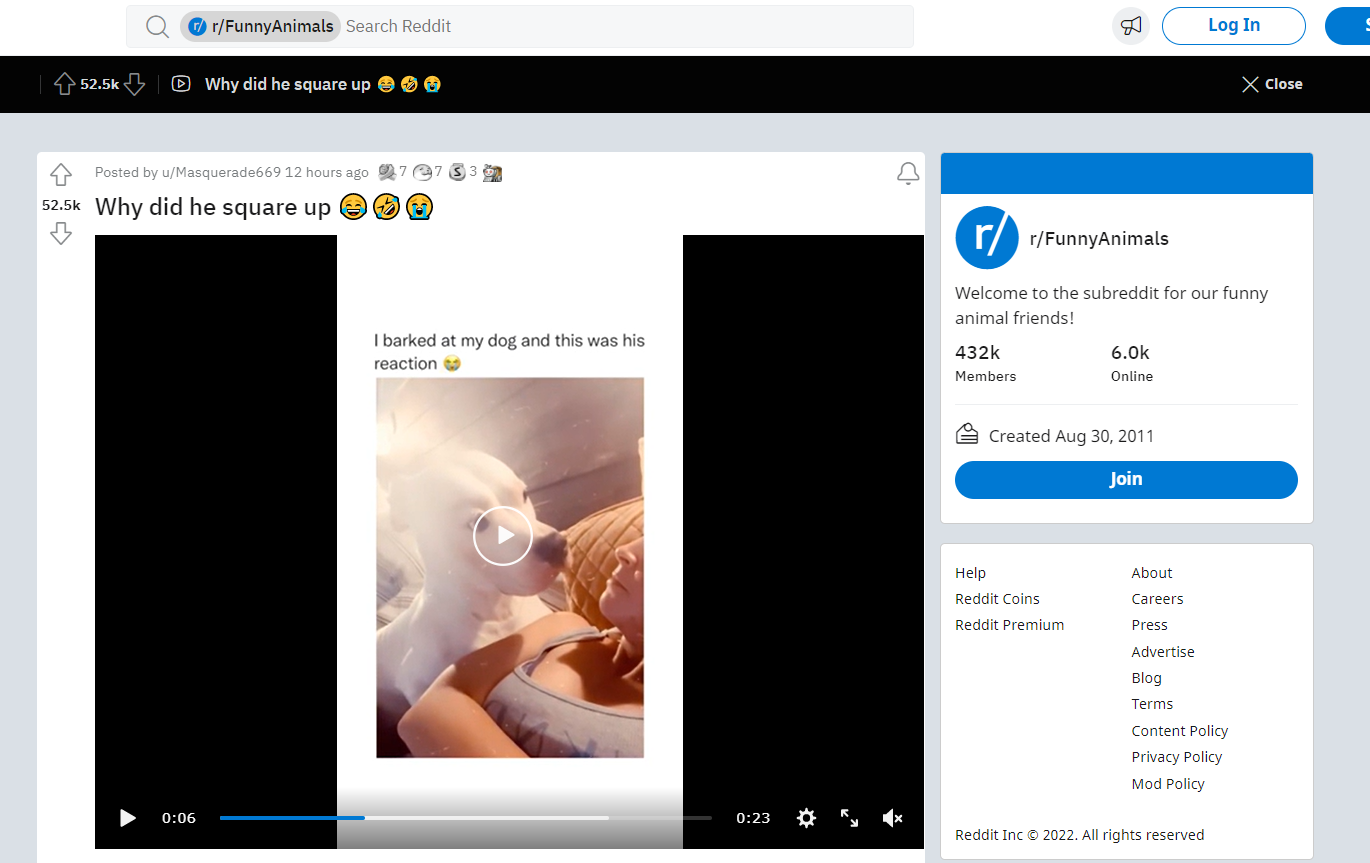1370x863 pixels.
Task: Click the 'Created Aug 30, 2011' text
Action: pos(1071,436)
